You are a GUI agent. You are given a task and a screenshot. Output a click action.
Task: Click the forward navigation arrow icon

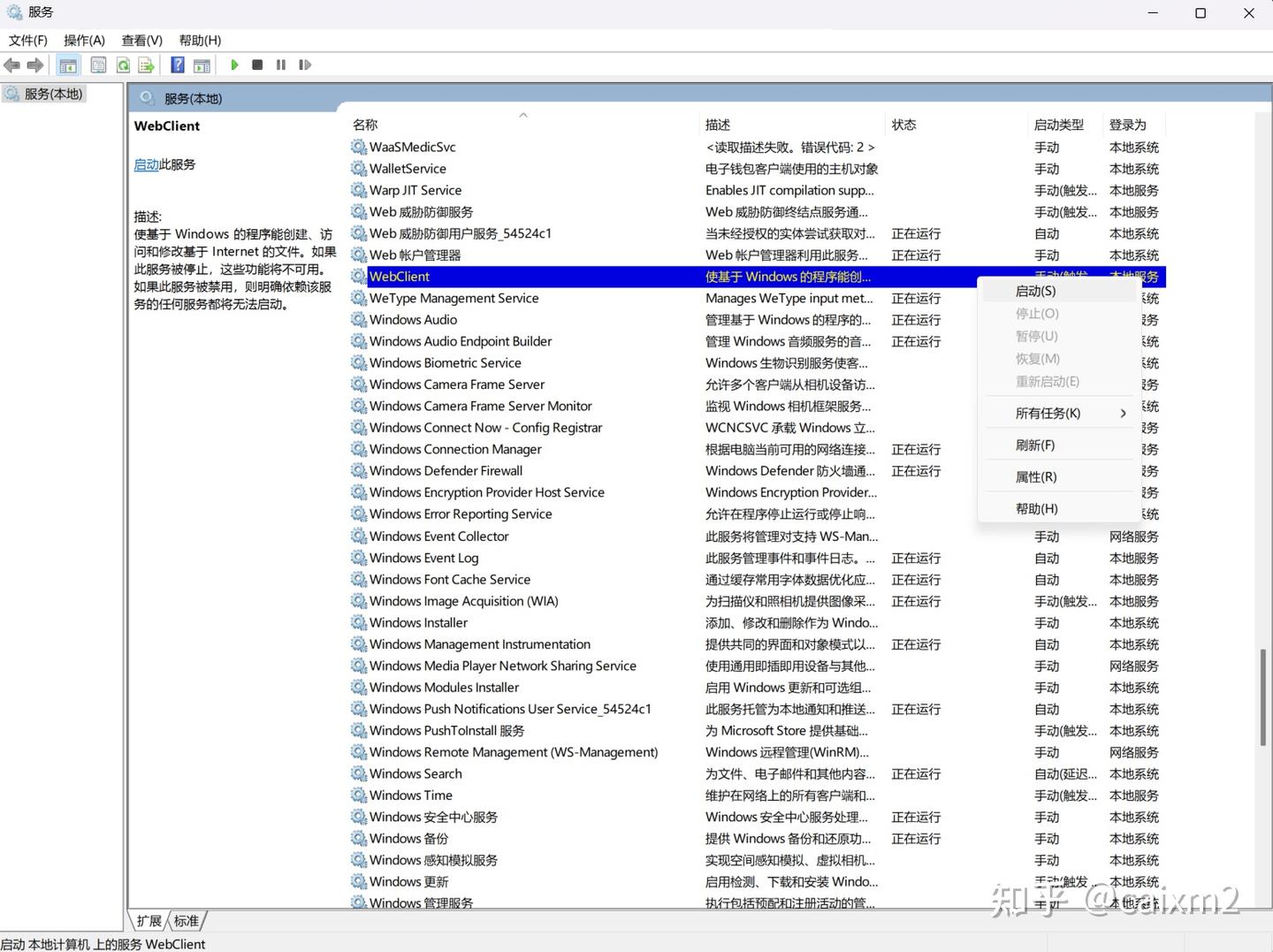(35, 65)
